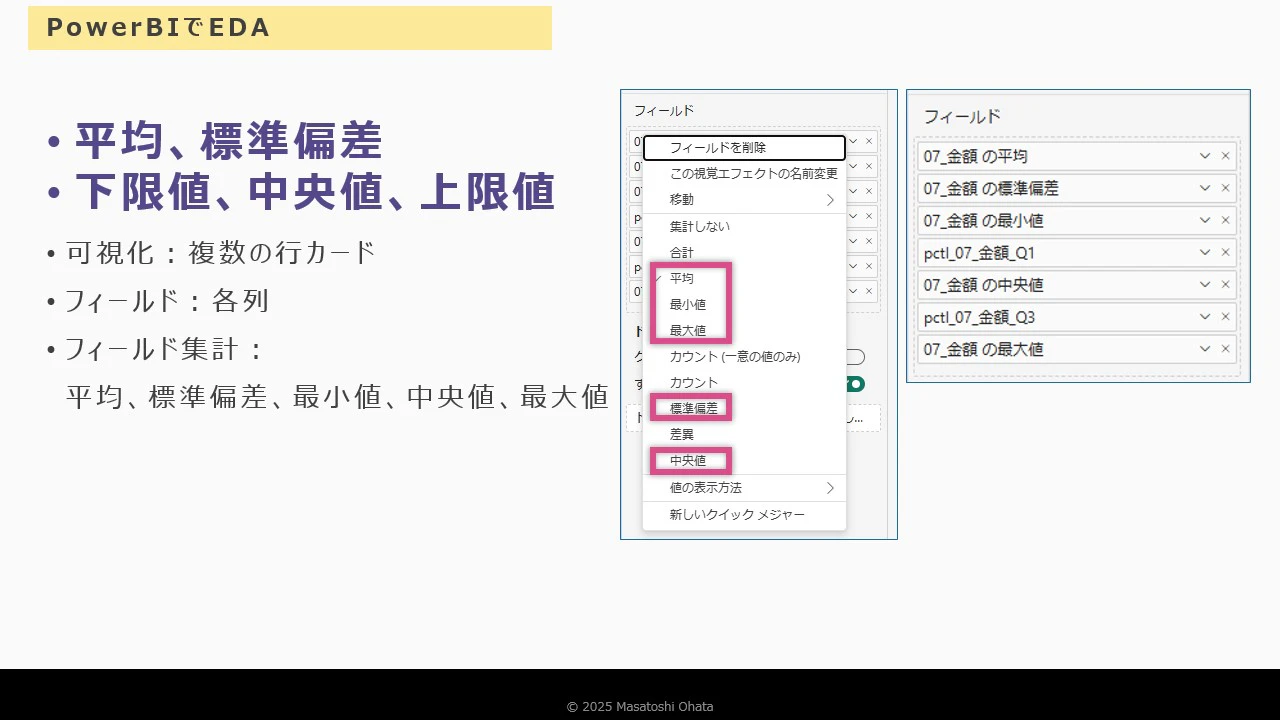The height and width of the screenshot is (720, 1280).
Task: Expand the pctl_07_金額_Q3 chevron menu
Action: (x=1205, y=317)
